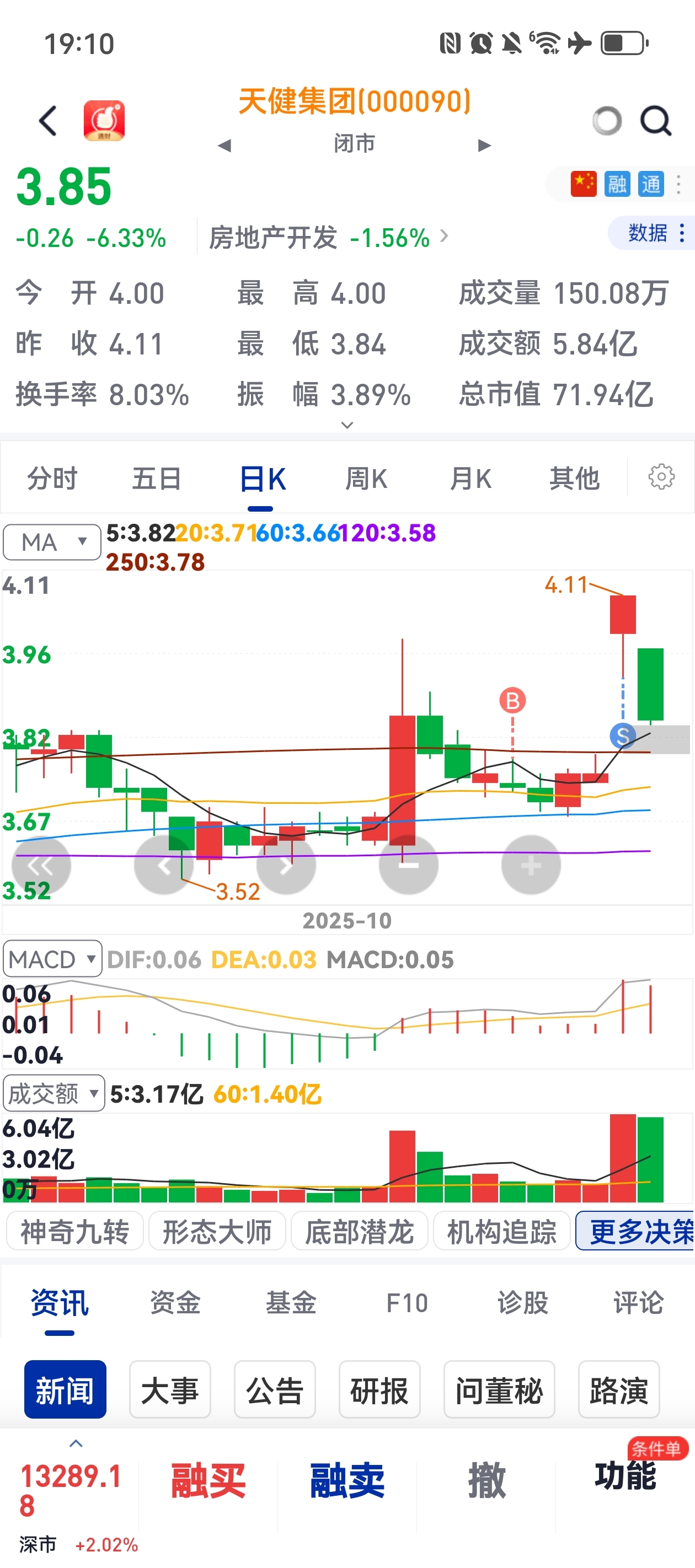Select the 公告 filter chip
Viewport: 695px width, 1568px height.
pos(275,1390)
